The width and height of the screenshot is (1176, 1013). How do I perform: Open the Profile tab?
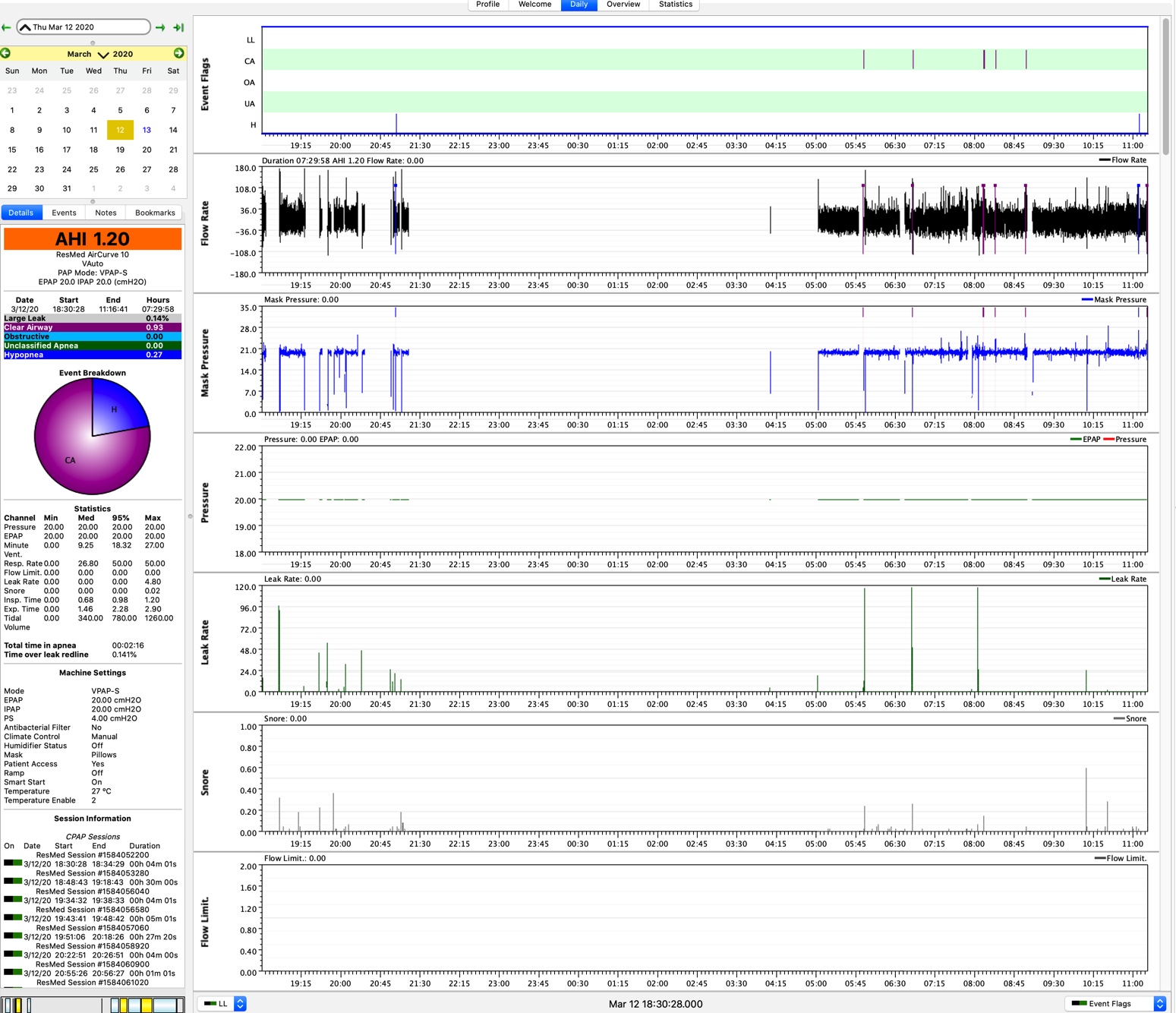coord(487,5)
